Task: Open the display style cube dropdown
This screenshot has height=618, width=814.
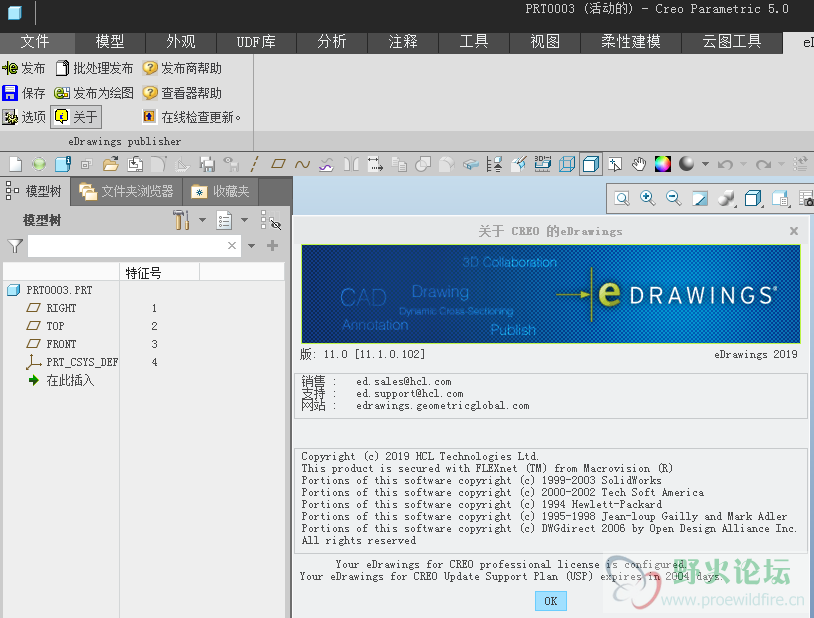Action: tap(753, 198)
